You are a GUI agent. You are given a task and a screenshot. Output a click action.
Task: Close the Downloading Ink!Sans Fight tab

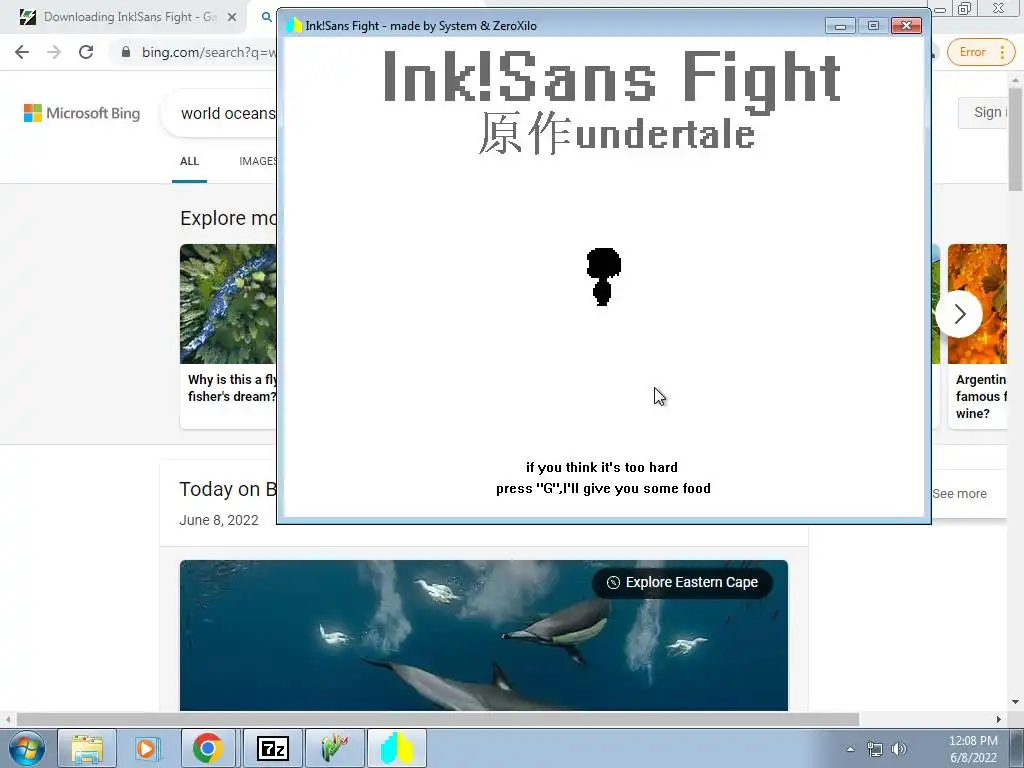click(232, 17)
